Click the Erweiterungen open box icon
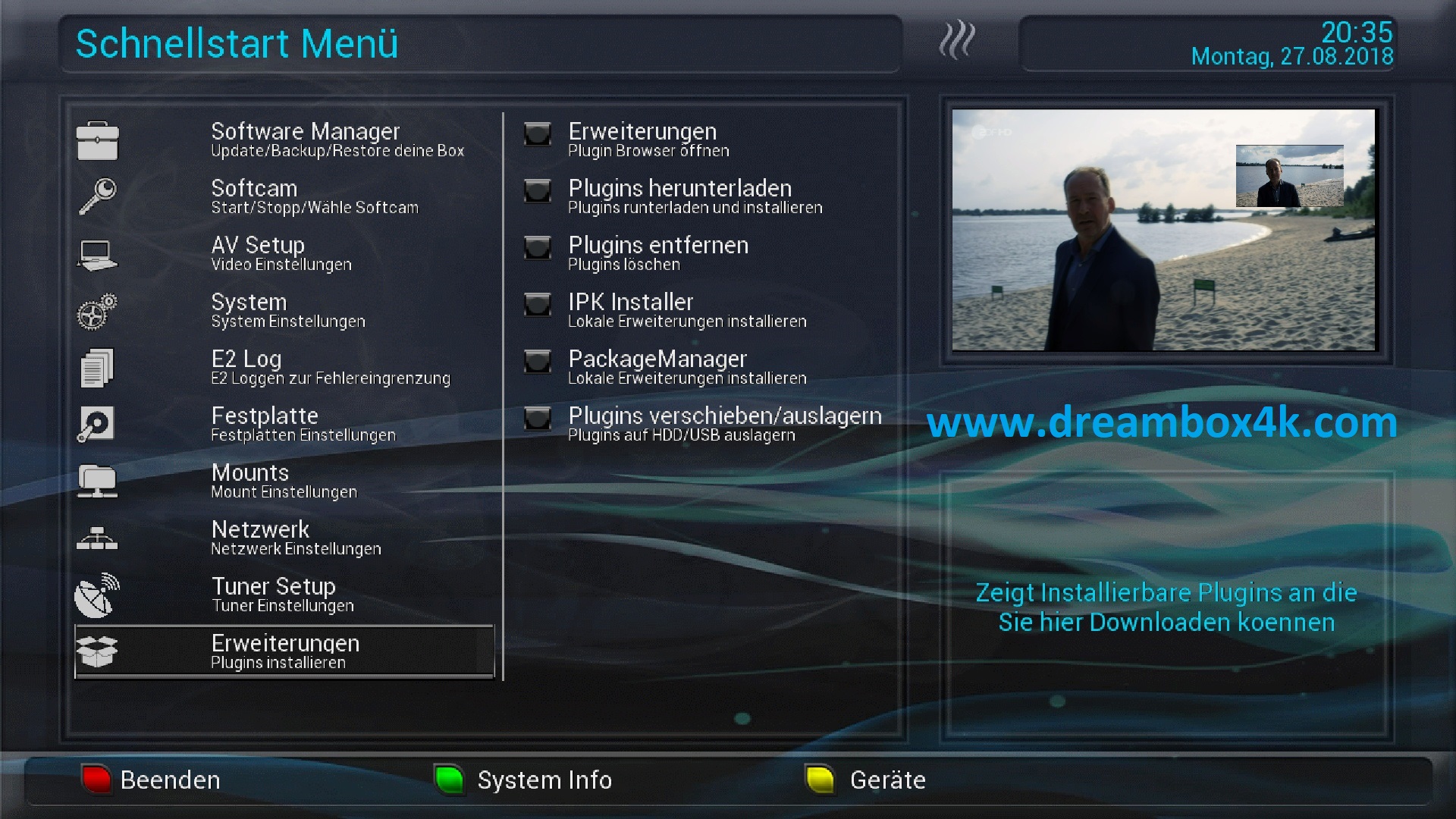This screenshot has width=1456, height=819. coord(97,651)
